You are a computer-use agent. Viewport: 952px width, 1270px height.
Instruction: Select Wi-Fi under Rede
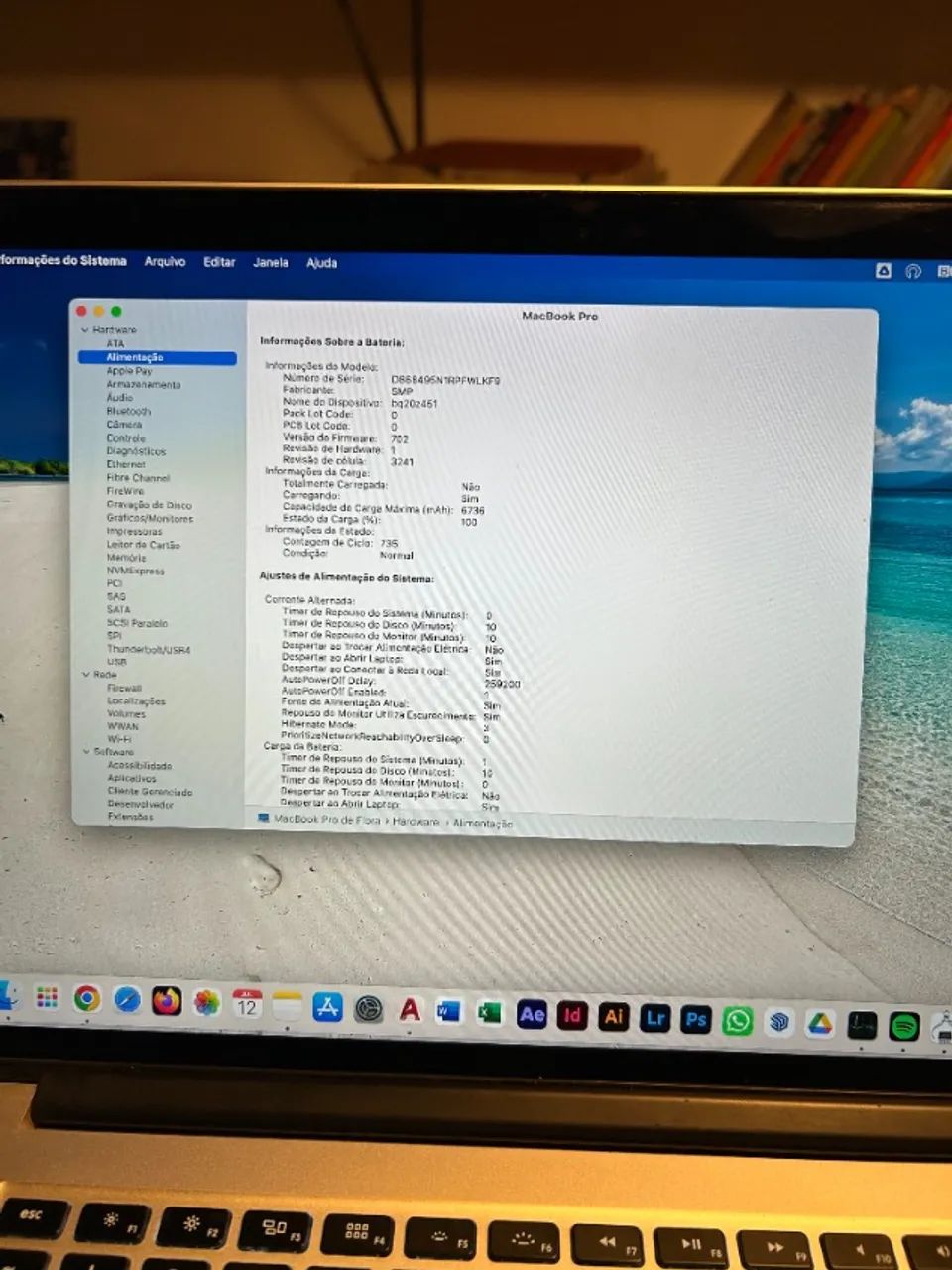coord(119,739)
